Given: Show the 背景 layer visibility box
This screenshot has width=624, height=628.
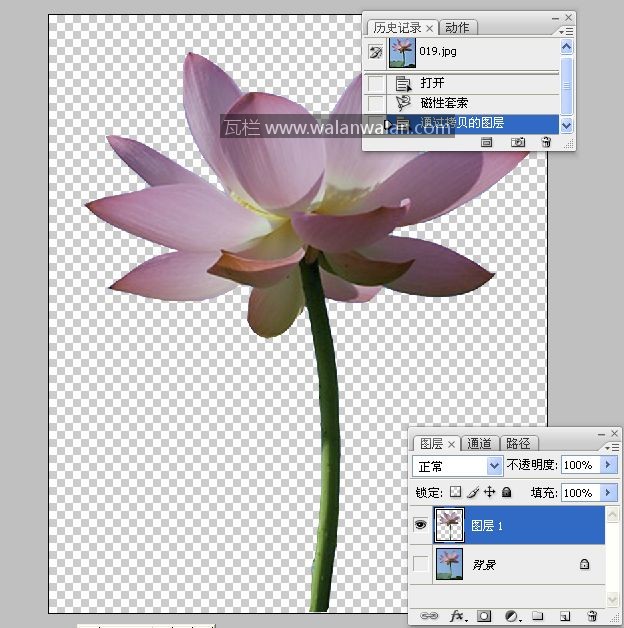Looking at the screenshot, I should [421, 565].
